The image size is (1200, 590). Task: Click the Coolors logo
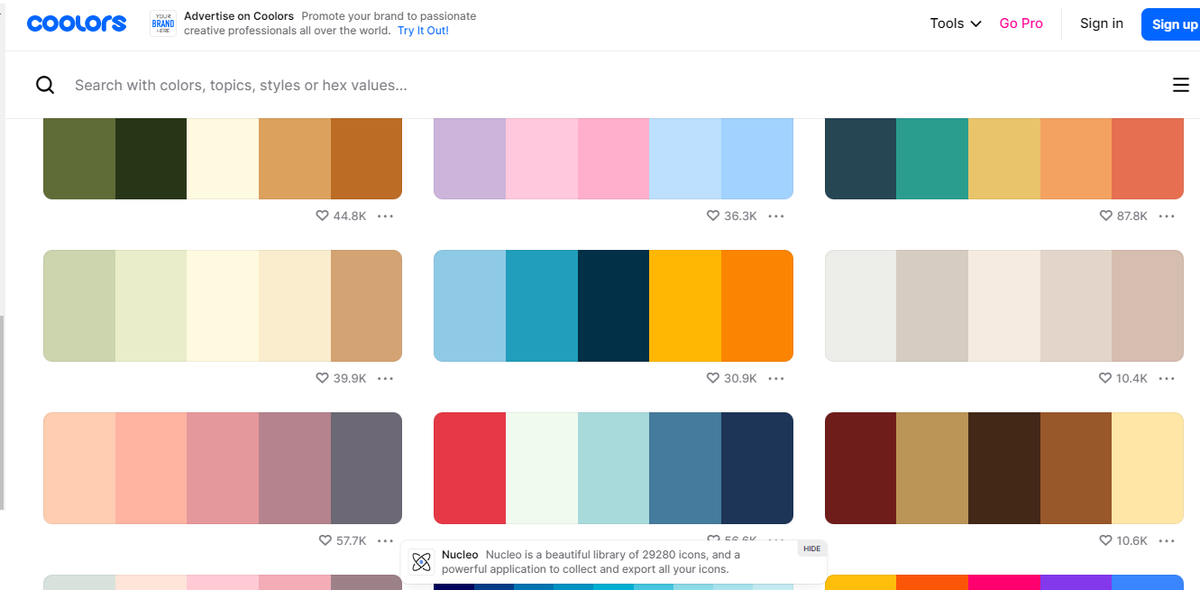pyautogui.click(x=76, y=23)
